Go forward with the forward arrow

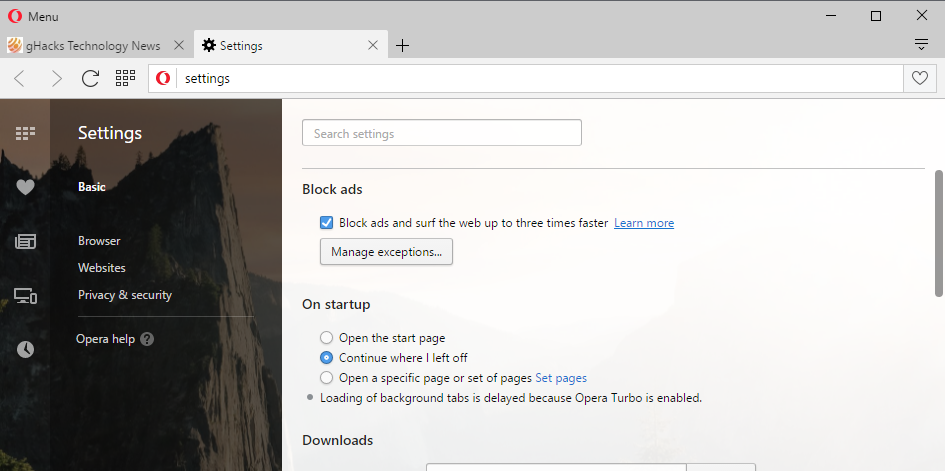[57, 78]
